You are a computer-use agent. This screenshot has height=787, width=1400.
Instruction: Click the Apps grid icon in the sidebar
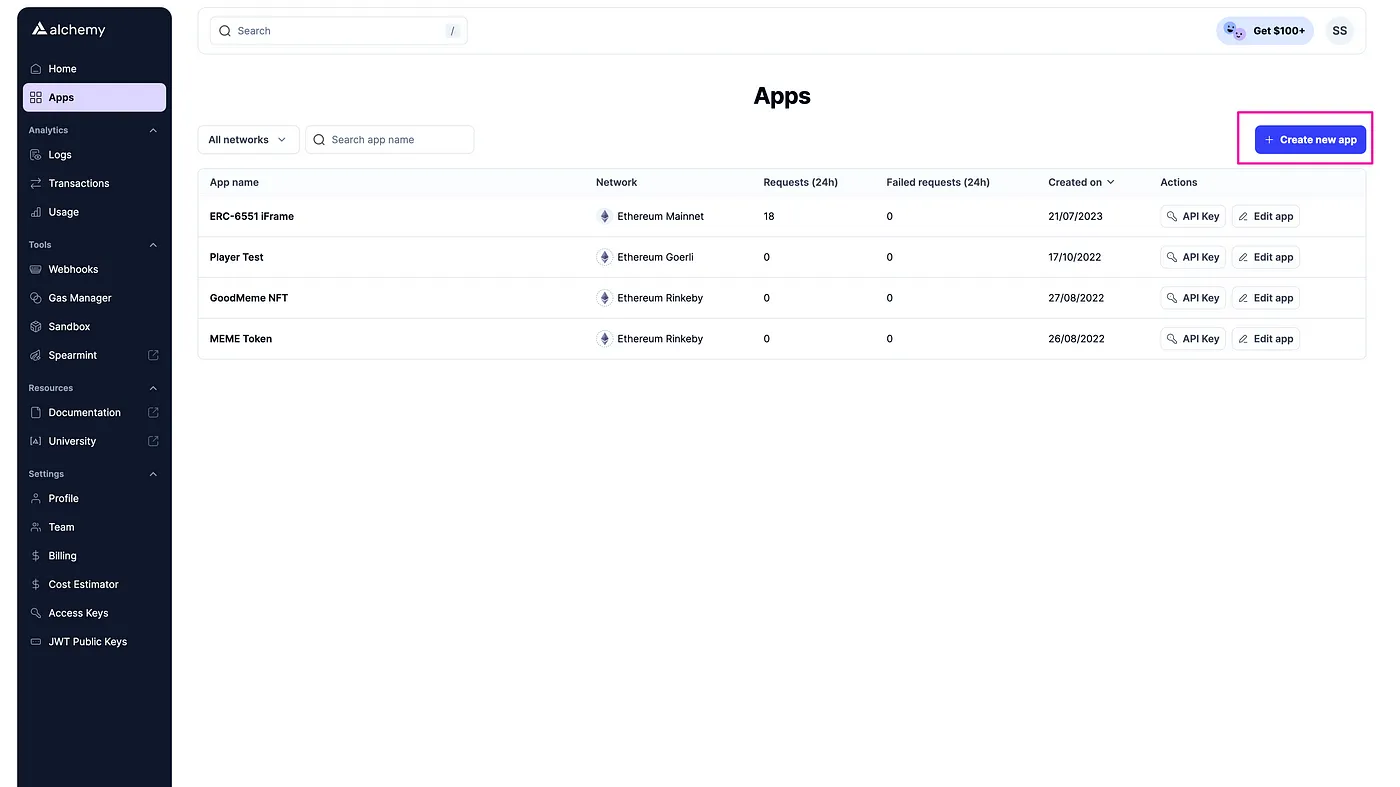(36, 98)
